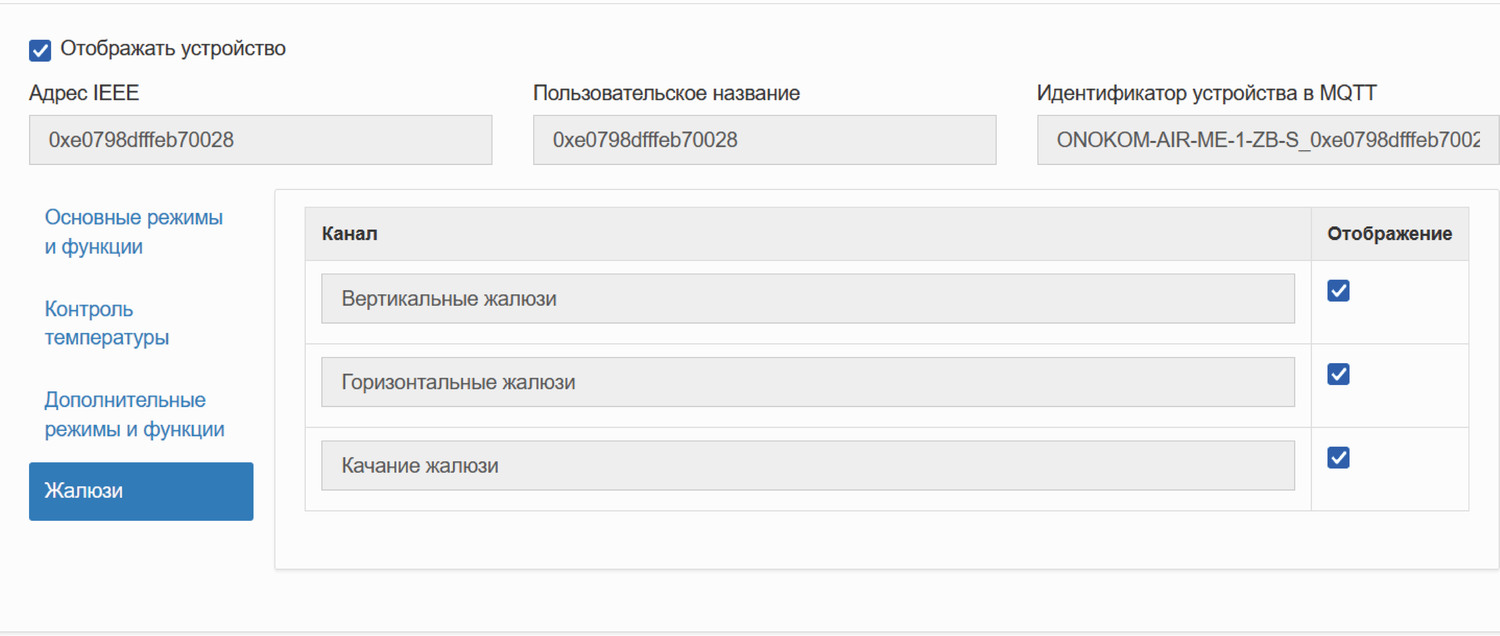The image size is (1500, 636).
Task: Uncheck display for Вертикальные жалюзи channel
Action: pyautogui.click(x=1338, y=291)
